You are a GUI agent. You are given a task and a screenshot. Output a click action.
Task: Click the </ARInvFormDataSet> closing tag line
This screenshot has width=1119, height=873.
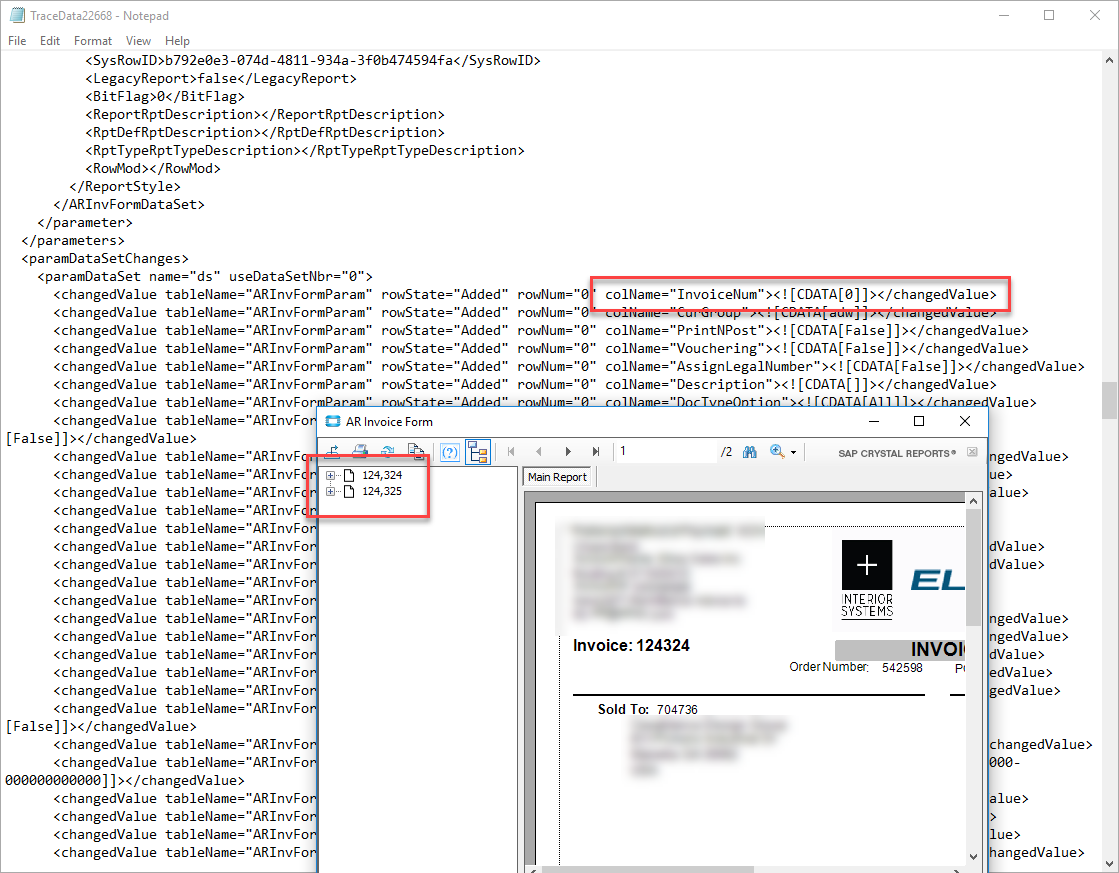pos(129,204)
